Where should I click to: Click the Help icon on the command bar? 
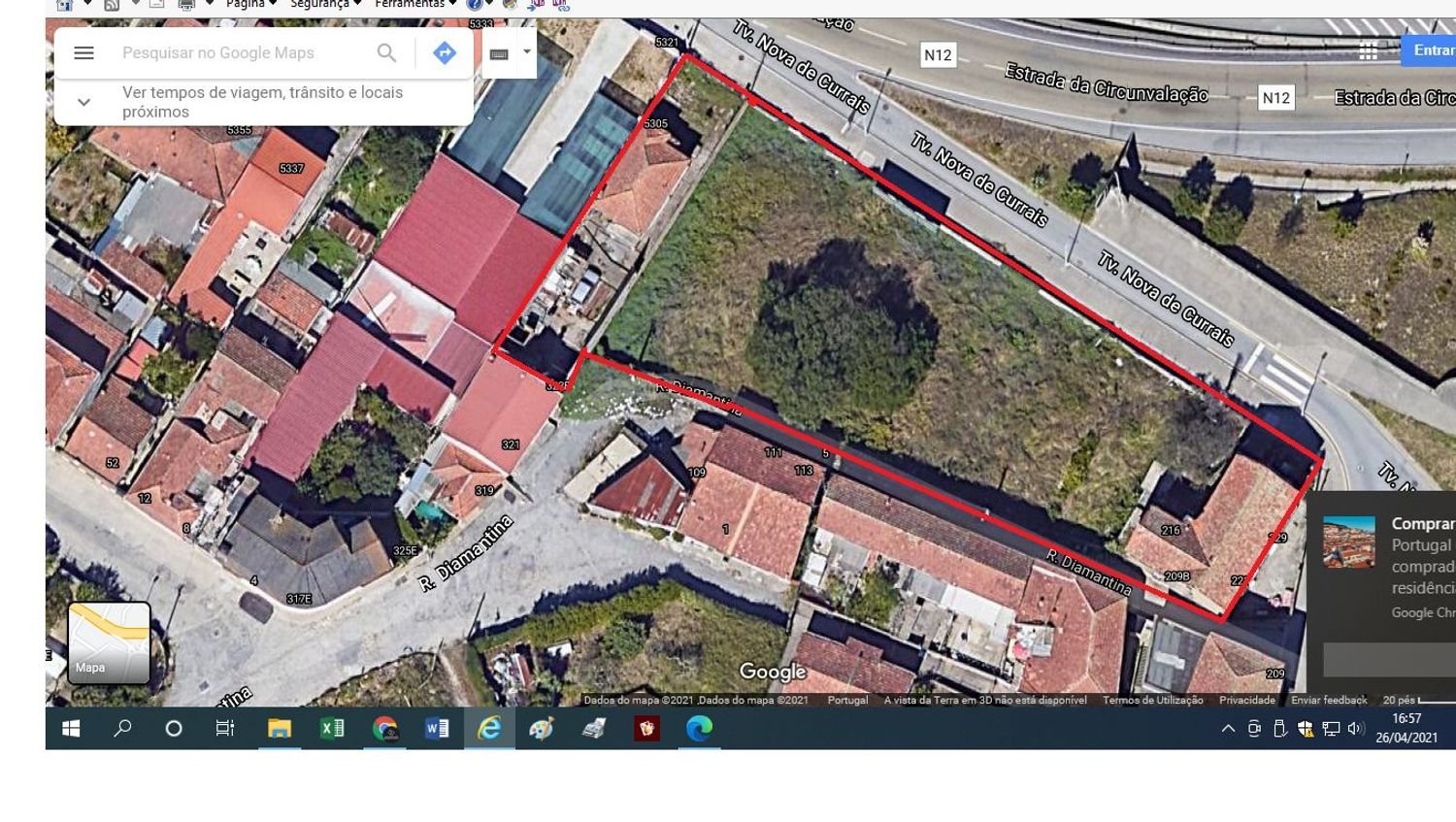click(x=474, y=4)
